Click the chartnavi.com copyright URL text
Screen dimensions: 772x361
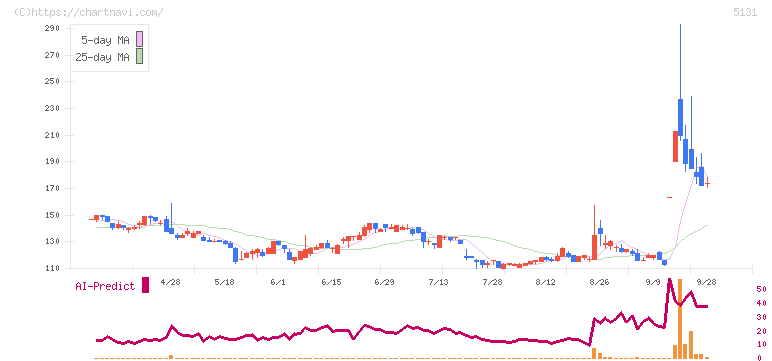click(x=89, y=12)
